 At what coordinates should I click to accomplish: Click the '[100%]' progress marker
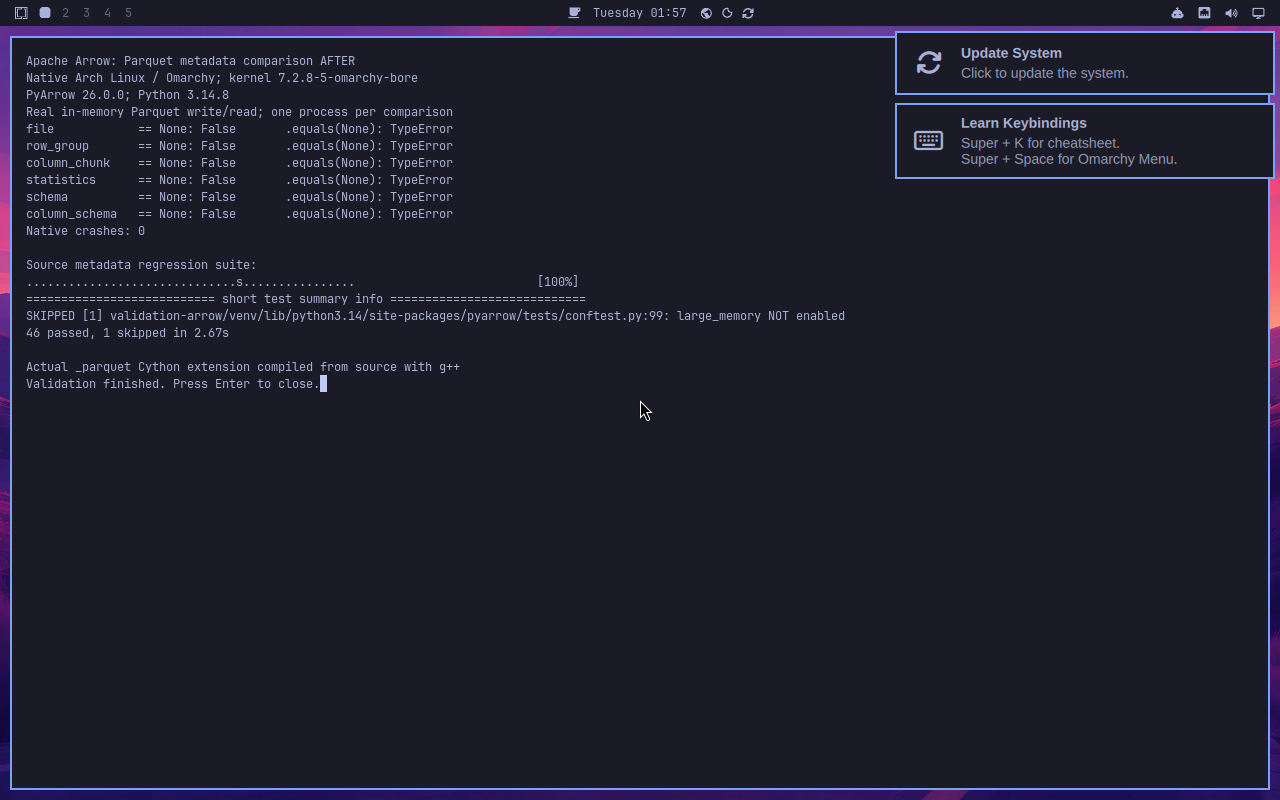click(x=558, y=282)
